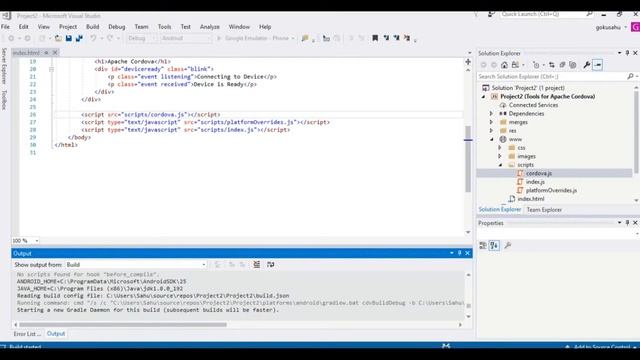Click the feedback icon beside Quick Launch
The height and width of the screenshot is (360, 640).
pyautogui.click(x=491, y=14)
